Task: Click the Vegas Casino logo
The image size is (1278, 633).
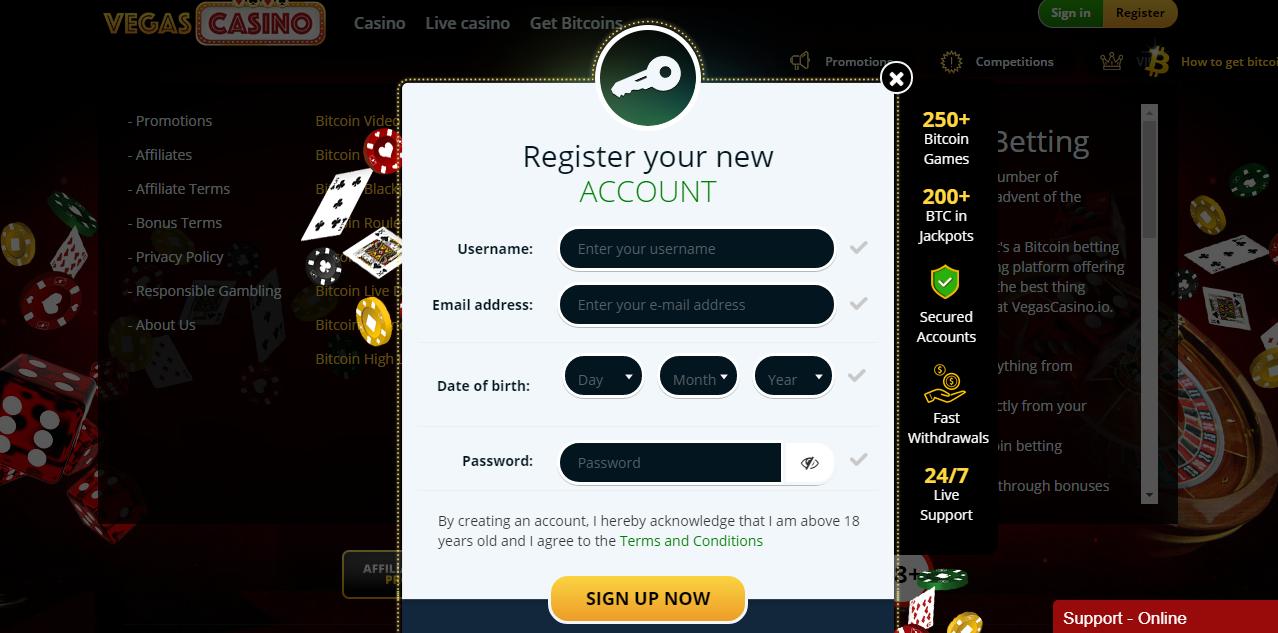Action: [x=215, y=22]
